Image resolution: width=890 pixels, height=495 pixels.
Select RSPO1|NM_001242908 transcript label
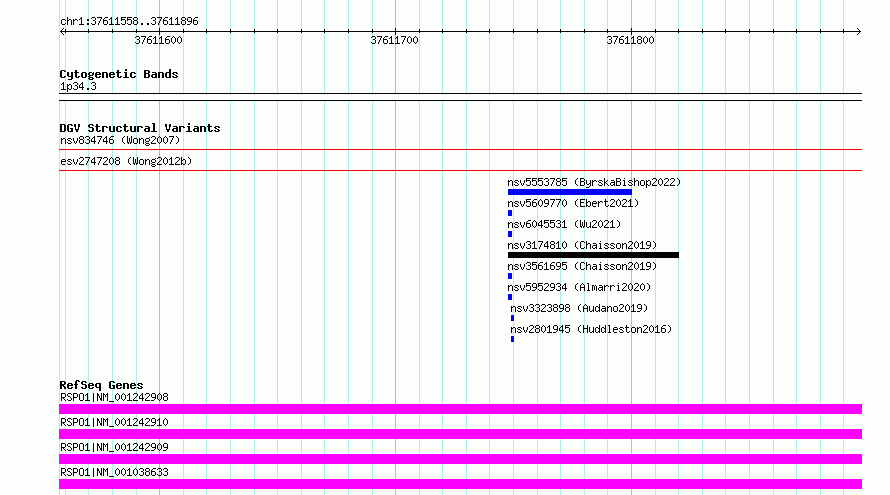(x=114, y=397)
